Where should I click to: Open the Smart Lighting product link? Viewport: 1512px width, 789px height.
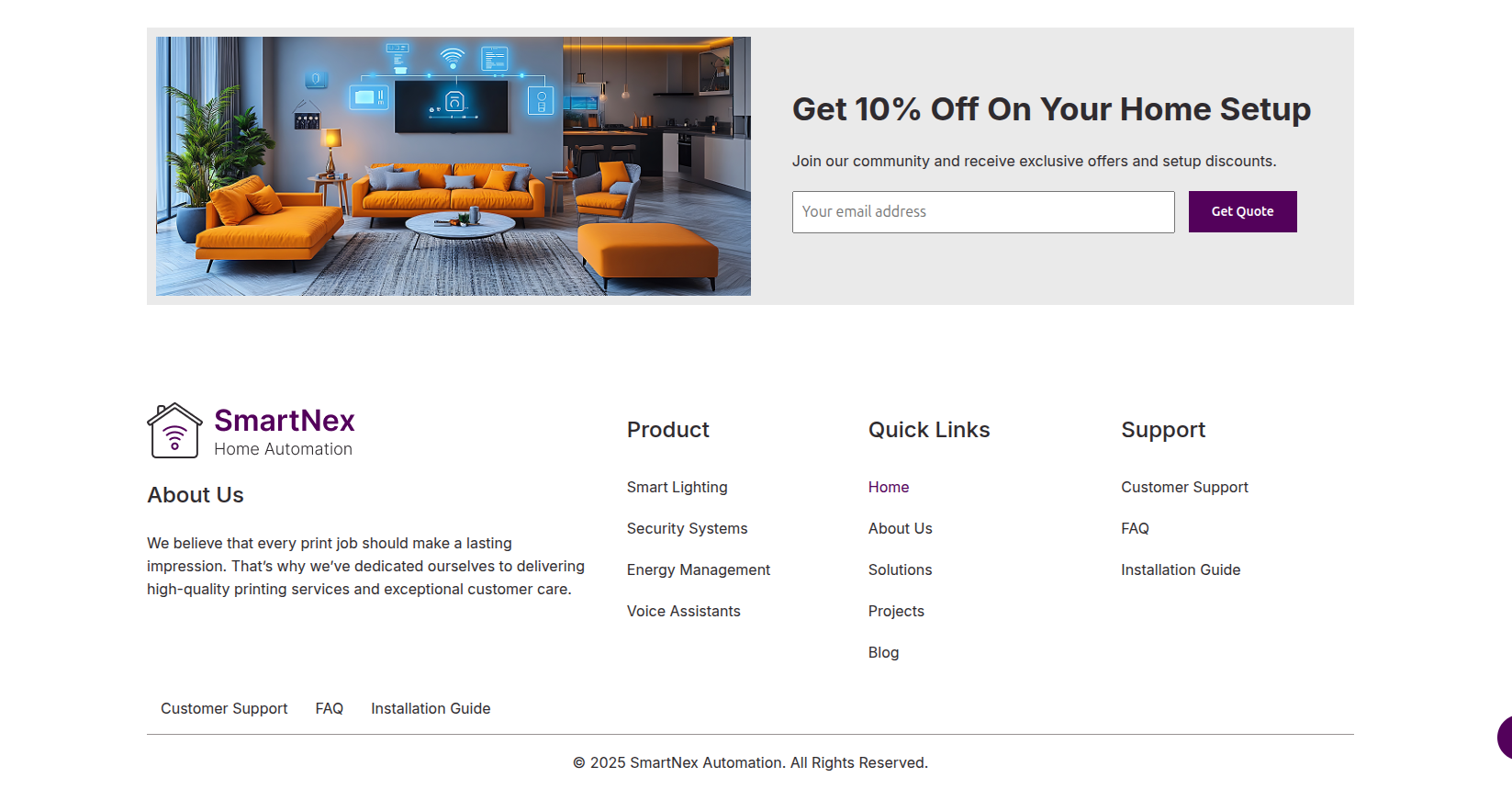(x=677, y=488)
